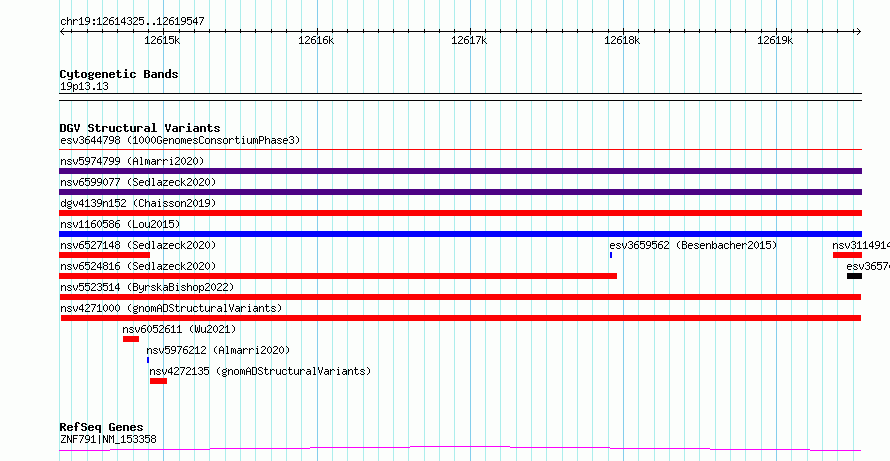Select the 19p13.13 cytogenetic band label
The height and width of the screenshot is (461, 890).
point(84,87)
